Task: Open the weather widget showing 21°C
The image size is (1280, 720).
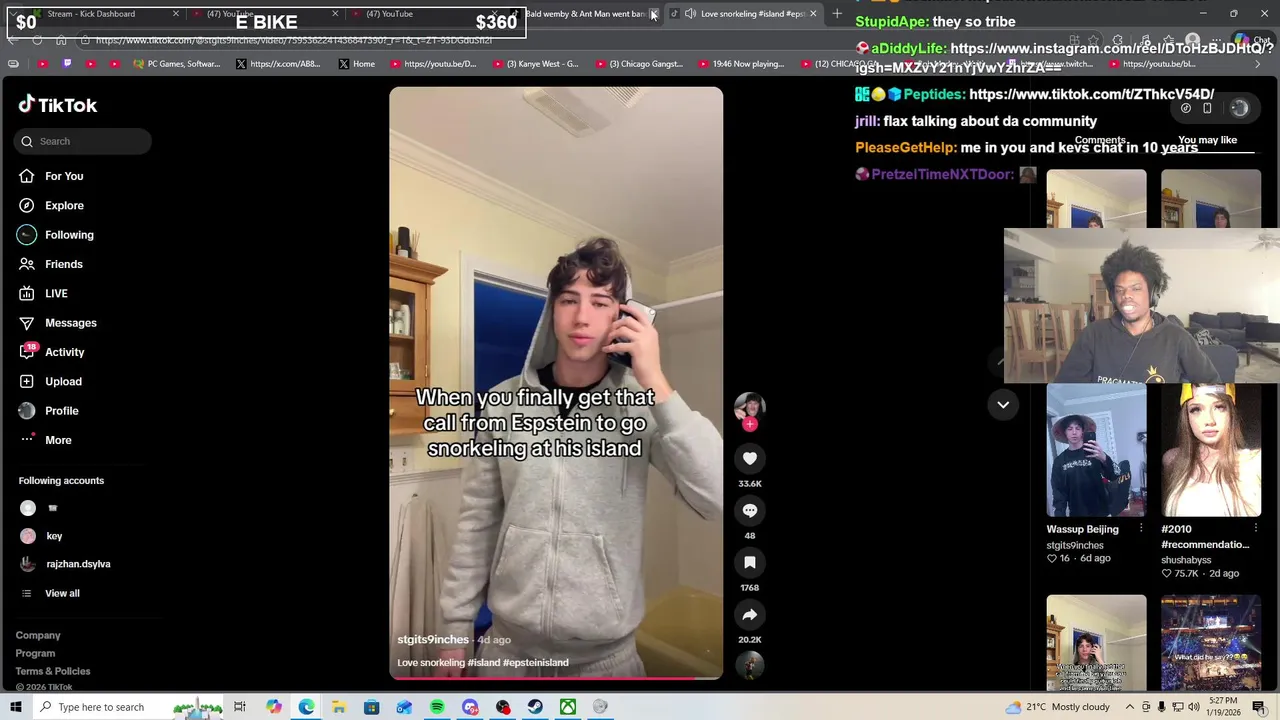Action: click(x=1059, y=707)
